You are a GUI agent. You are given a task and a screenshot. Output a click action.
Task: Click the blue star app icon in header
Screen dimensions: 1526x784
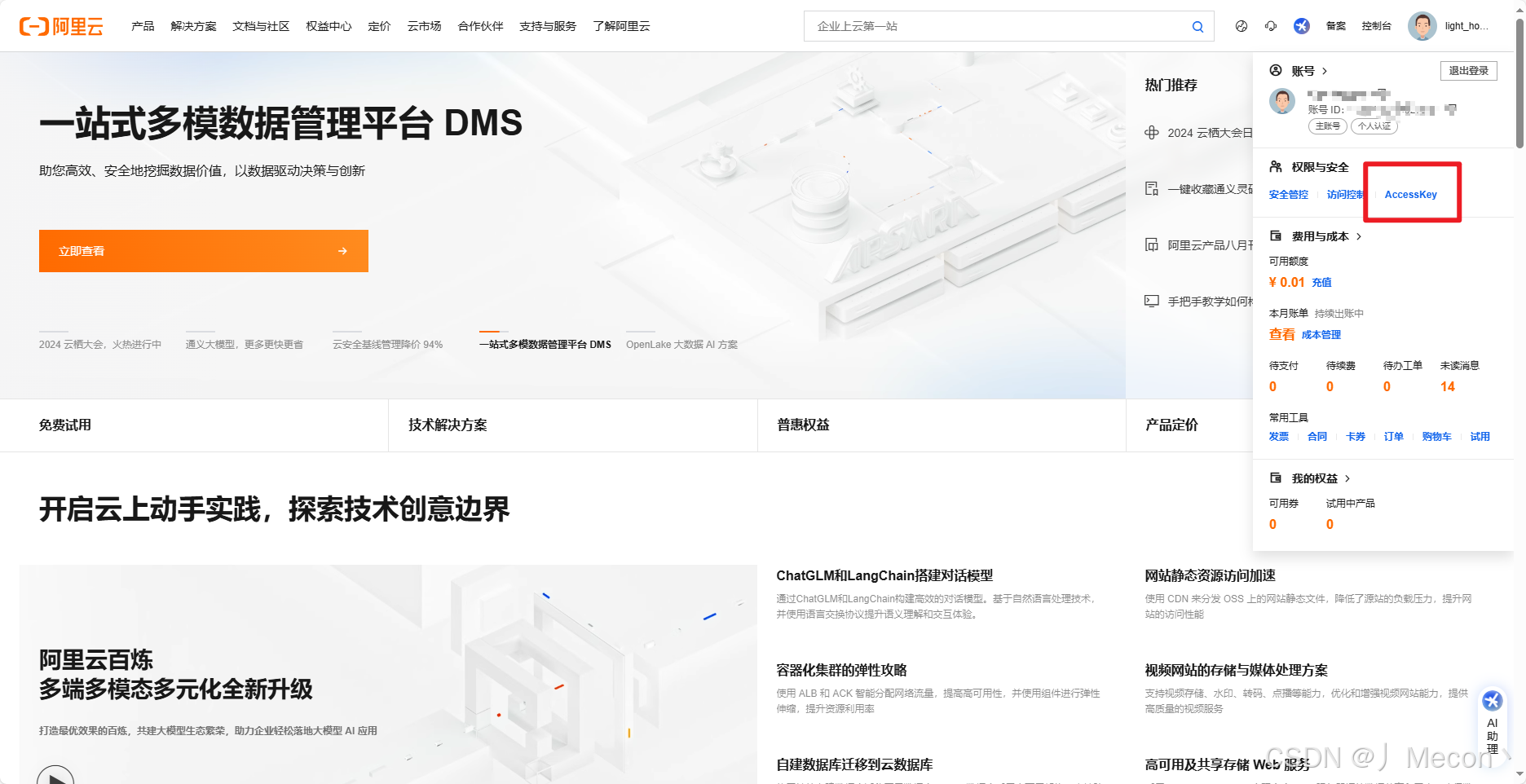point(1302,26)
